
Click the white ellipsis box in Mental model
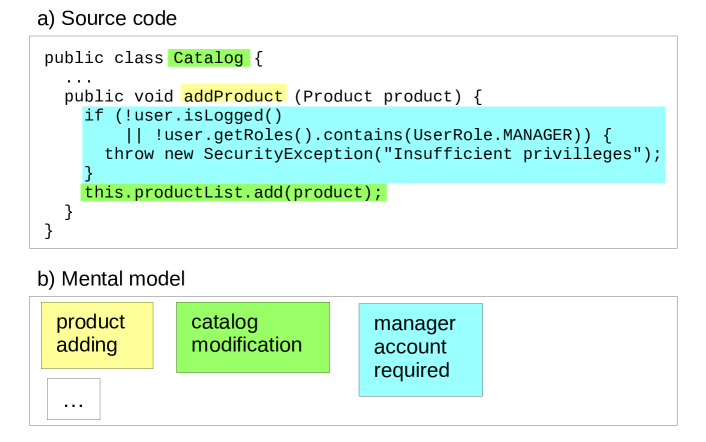73,399
